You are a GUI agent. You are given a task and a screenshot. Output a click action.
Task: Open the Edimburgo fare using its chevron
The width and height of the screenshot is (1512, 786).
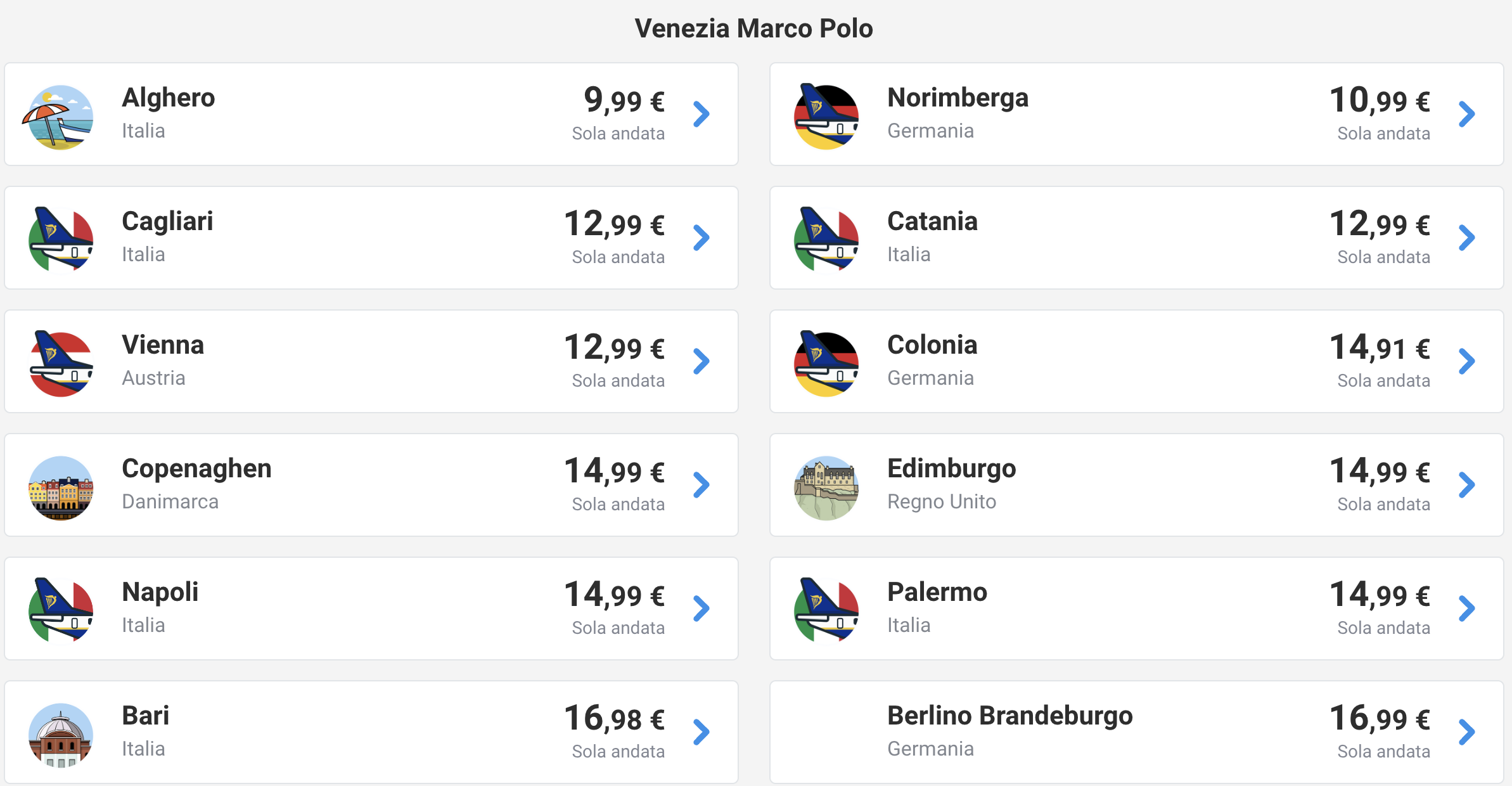[x=1467, y=486]
